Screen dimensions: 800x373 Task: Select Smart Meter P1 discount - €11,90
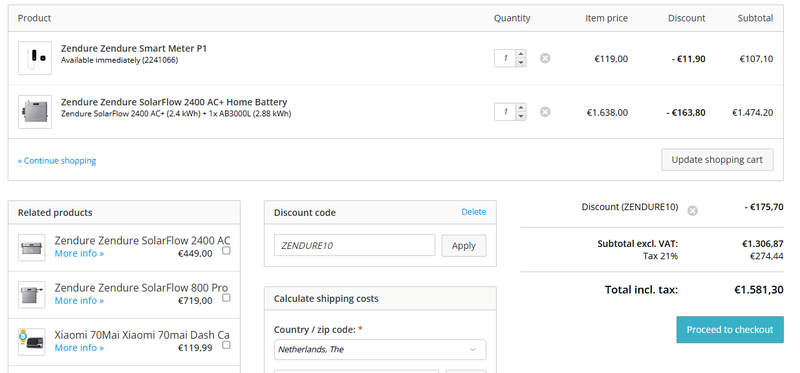pos(688,59)
